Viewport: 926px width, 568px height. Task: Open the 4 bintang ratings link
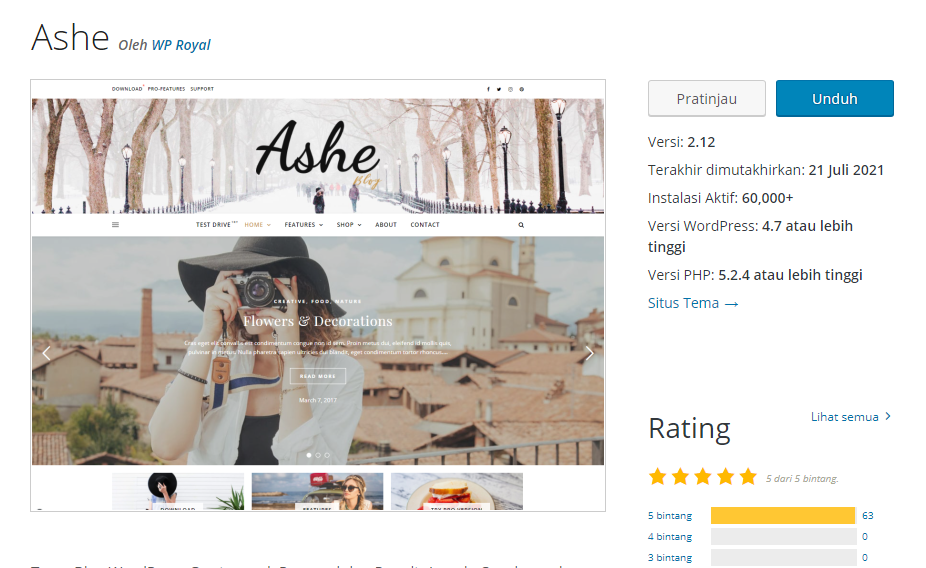click(670, 537)
